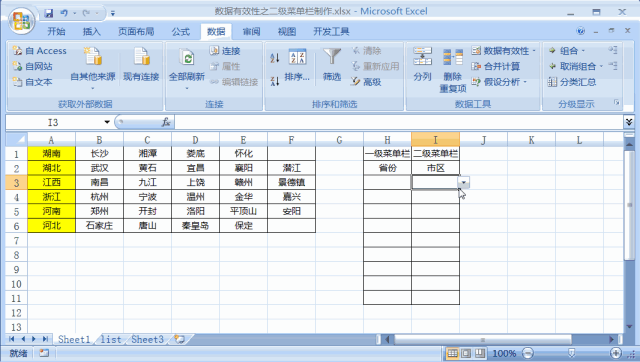Switch to Page Break Preview view
This screenshot has height=362, width=640.
coord(480,353)
